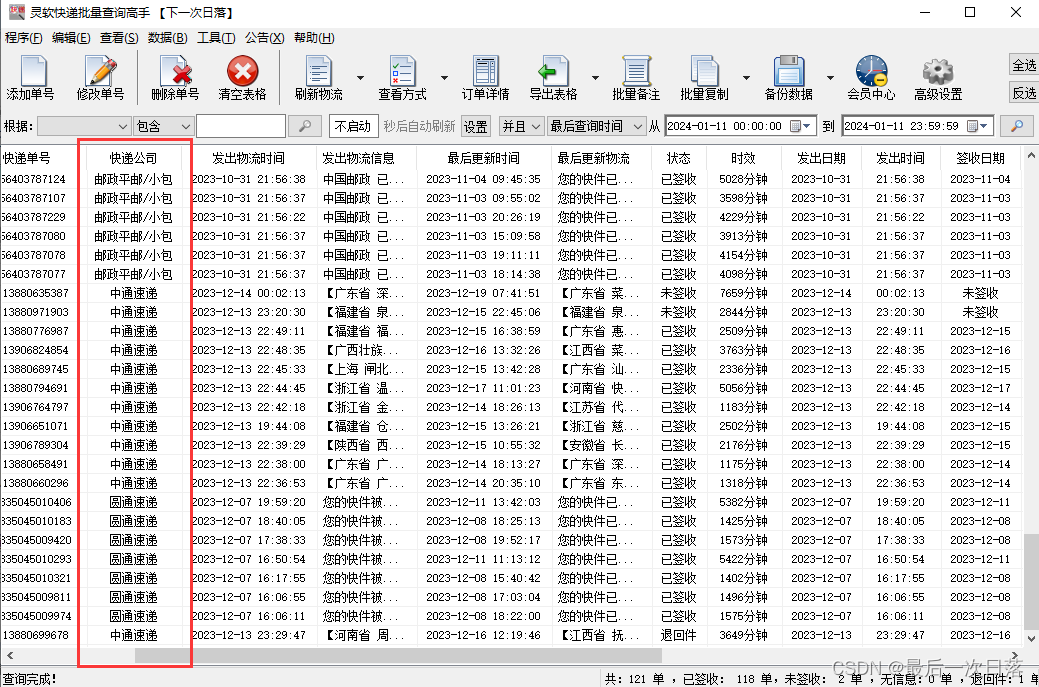The height and width of the screenshot is (687, 1039).
Task: Click the 批量复制 batch copy icon
Action: 704,78
